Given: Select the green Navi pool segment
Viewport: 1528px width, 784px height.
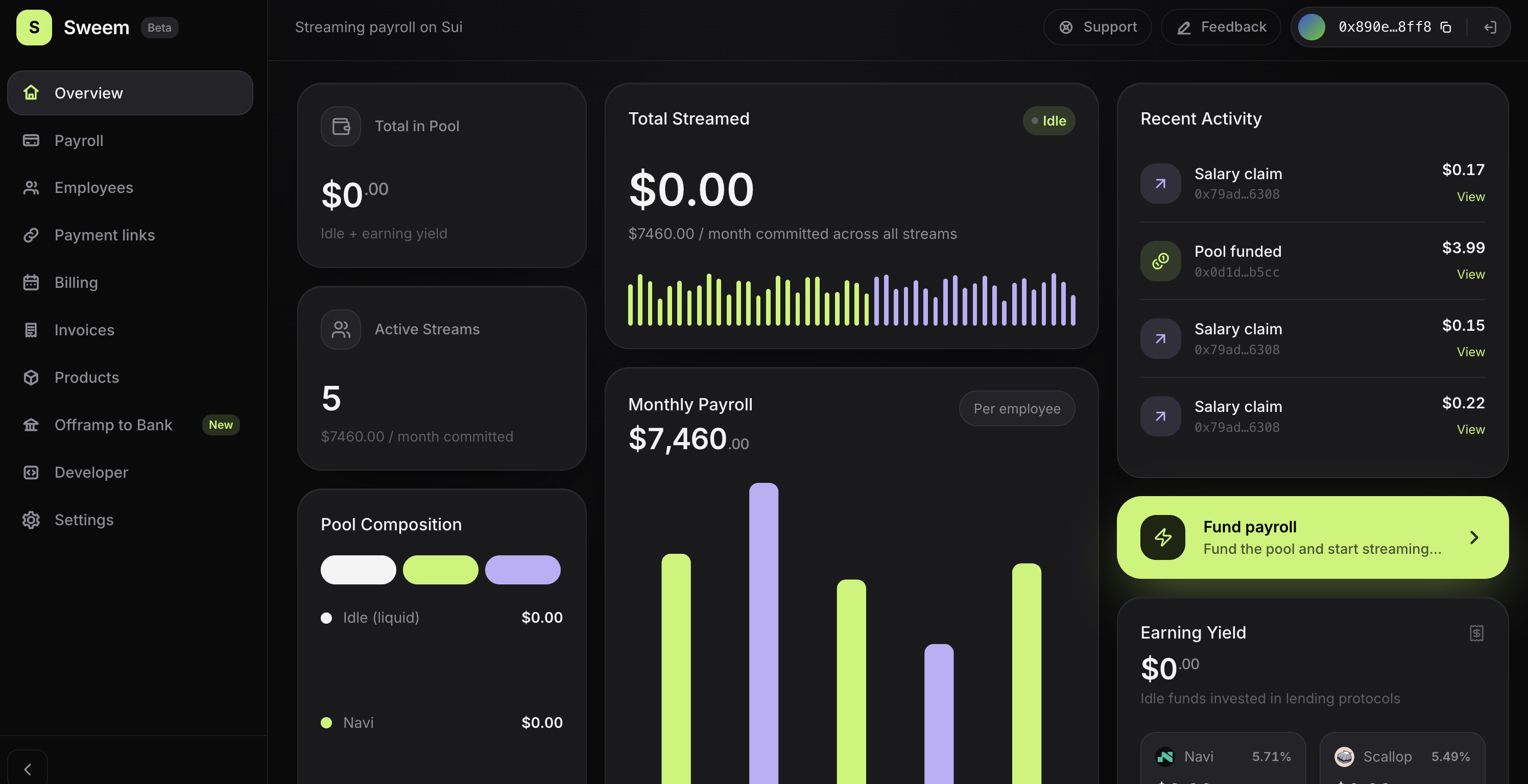Looking at the screenshot, I should pyautogui.click(x=441, y=570).
